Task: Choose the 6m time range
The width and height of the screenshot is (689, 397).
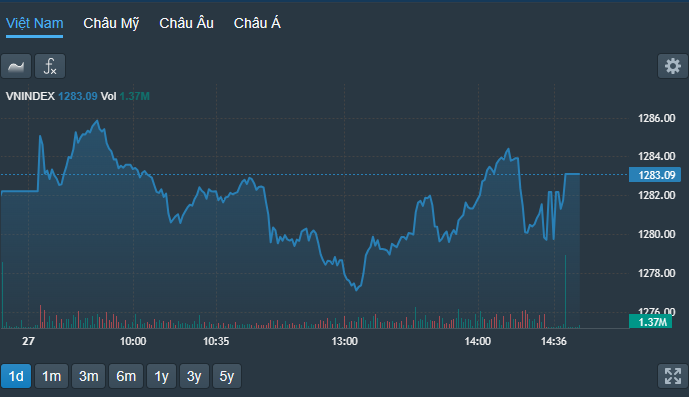Action: coord(126,376)
